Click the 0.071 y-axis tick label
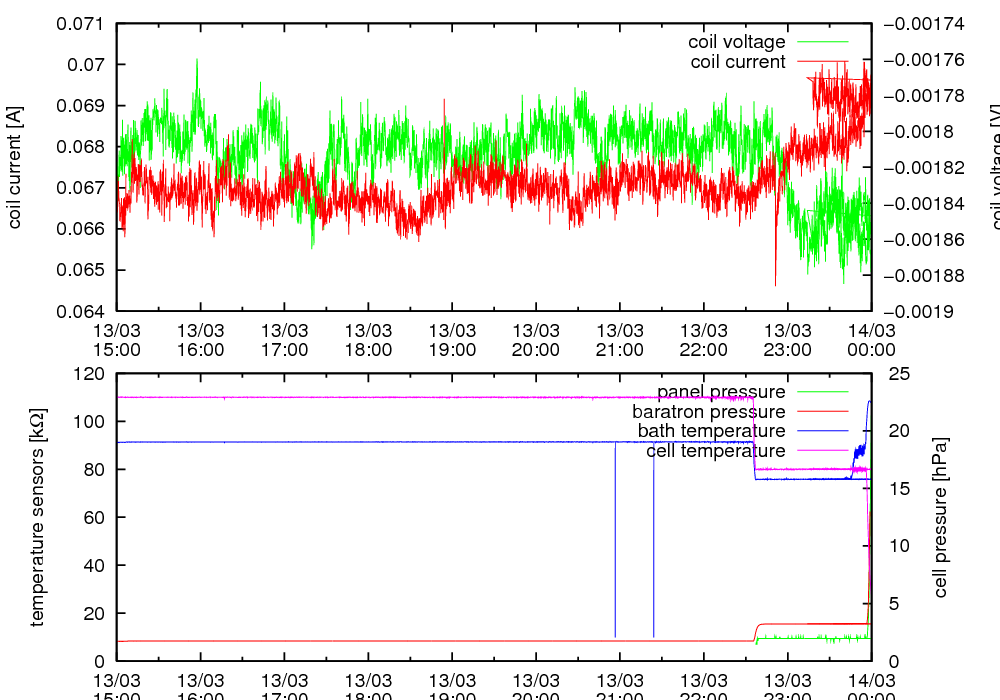Screen dimensions: 1000x700 coord(83,23)
